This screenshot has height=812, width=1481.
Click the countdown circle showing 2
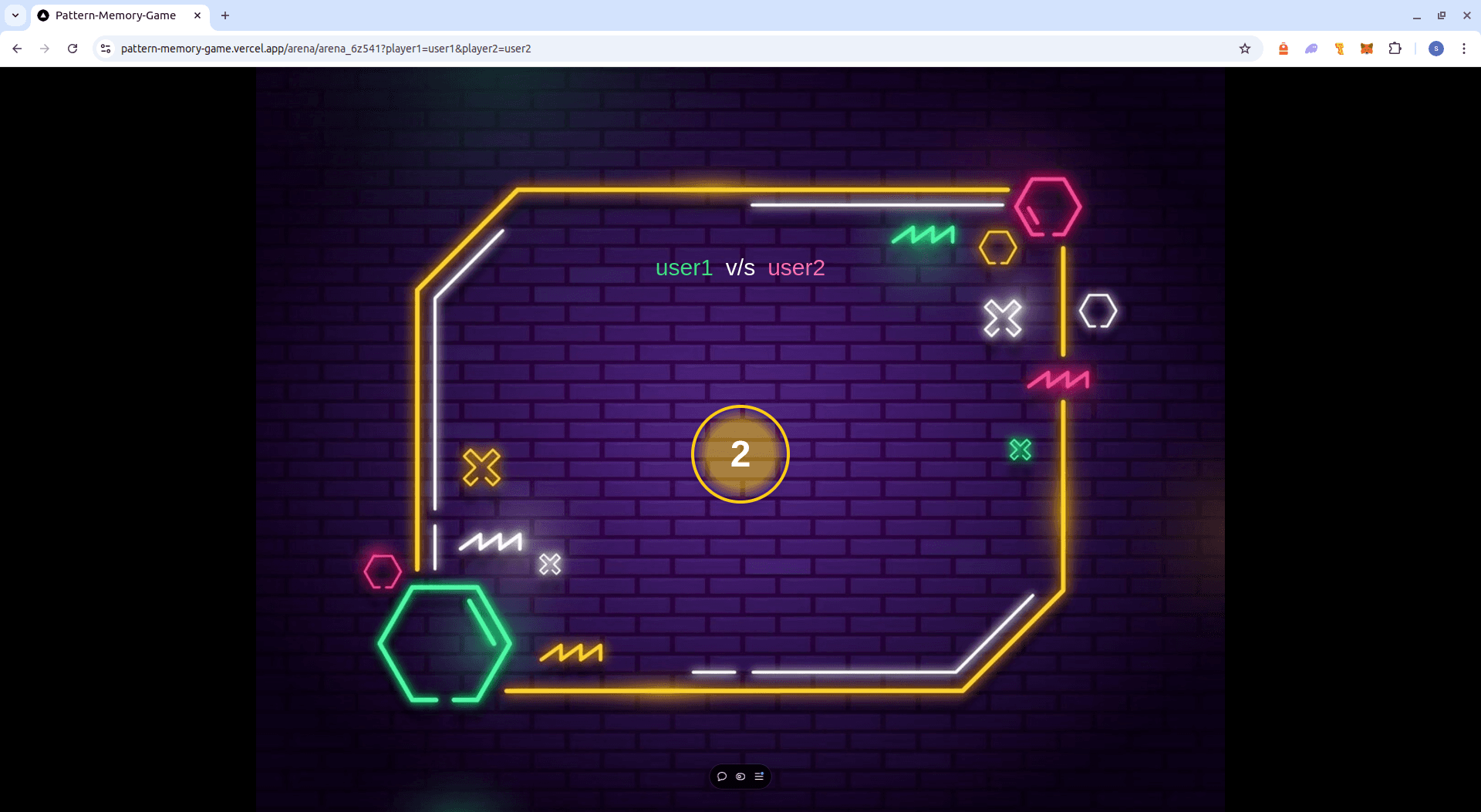740,454
